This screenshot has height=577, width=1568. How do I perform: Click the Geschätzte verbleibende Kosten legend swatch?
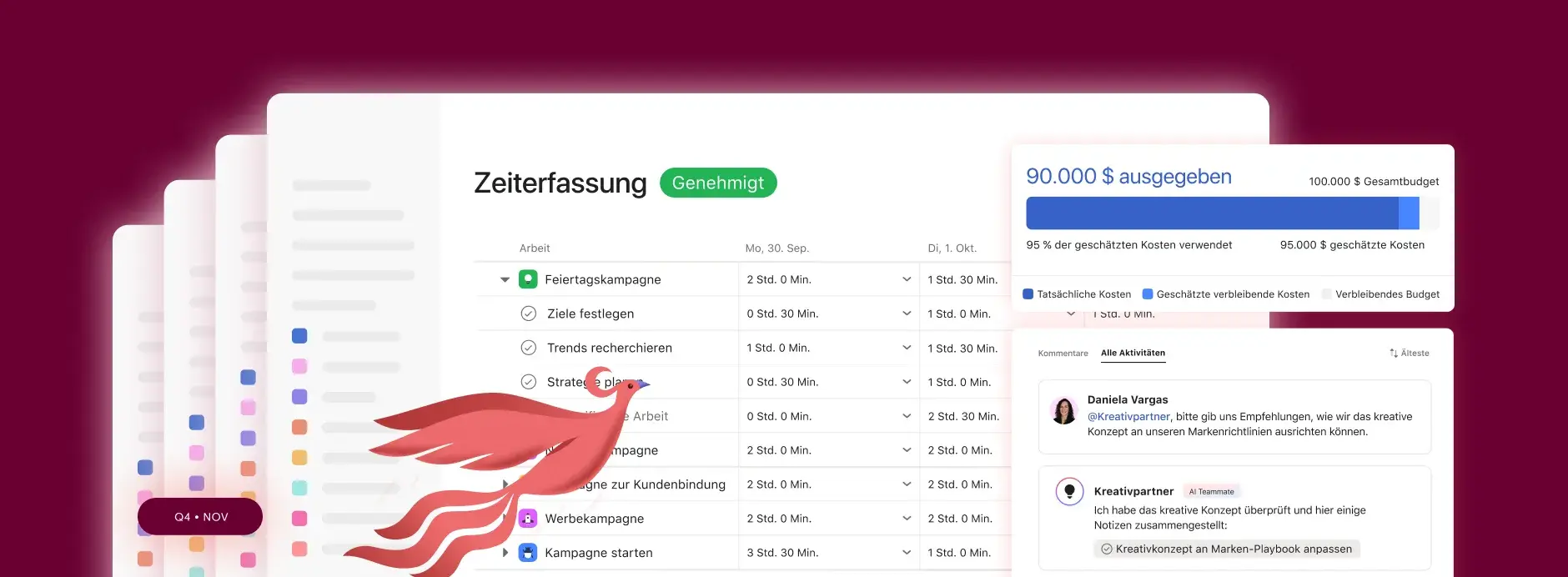click(x=1148, y=294)
